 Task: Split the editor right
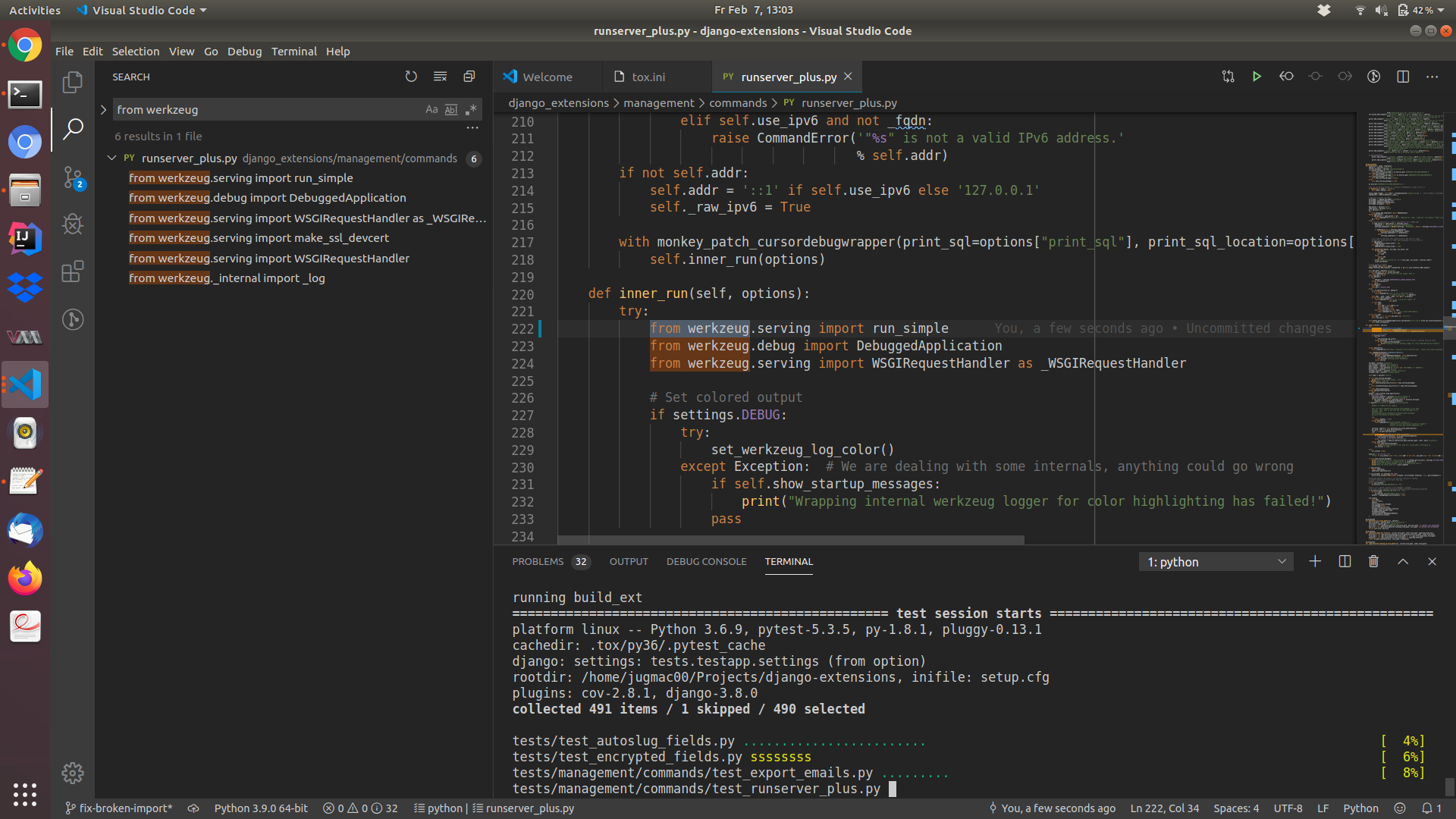point(1403,77)
